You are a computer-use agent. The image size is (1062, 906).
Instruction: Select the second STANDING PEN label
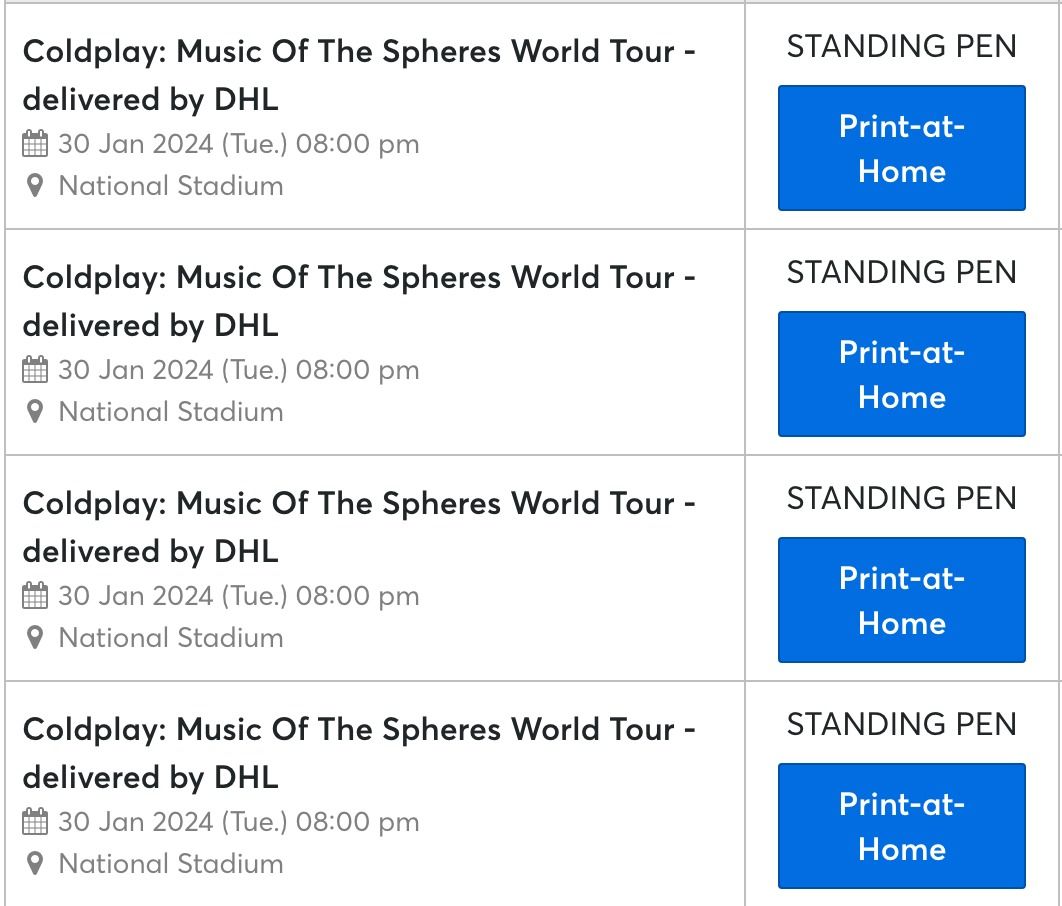pos(900,272)
